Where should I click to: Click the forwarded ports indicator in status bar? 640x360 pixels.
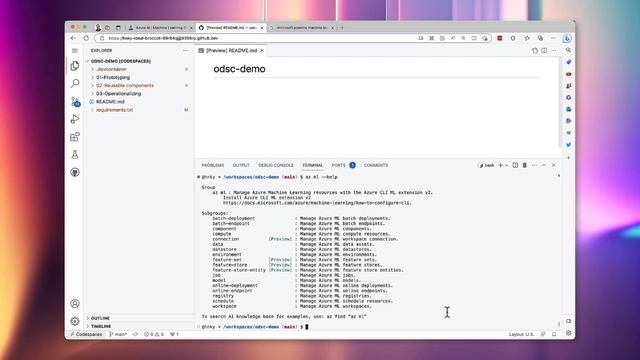coord(174,334)
